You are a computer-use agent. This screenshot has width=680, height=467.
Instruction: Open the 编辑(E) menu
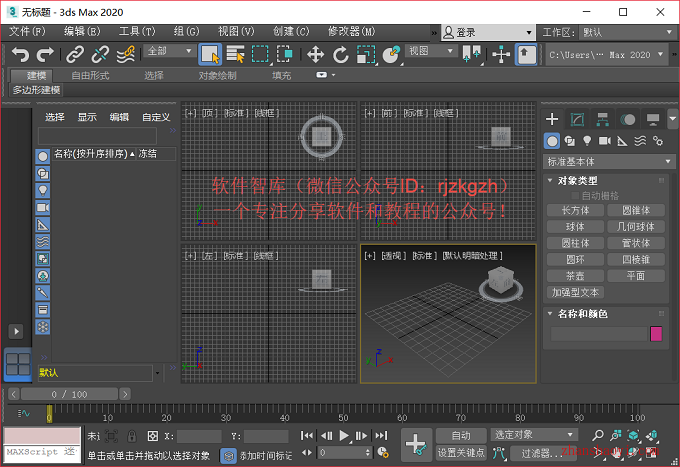click(x=82, y=32)
